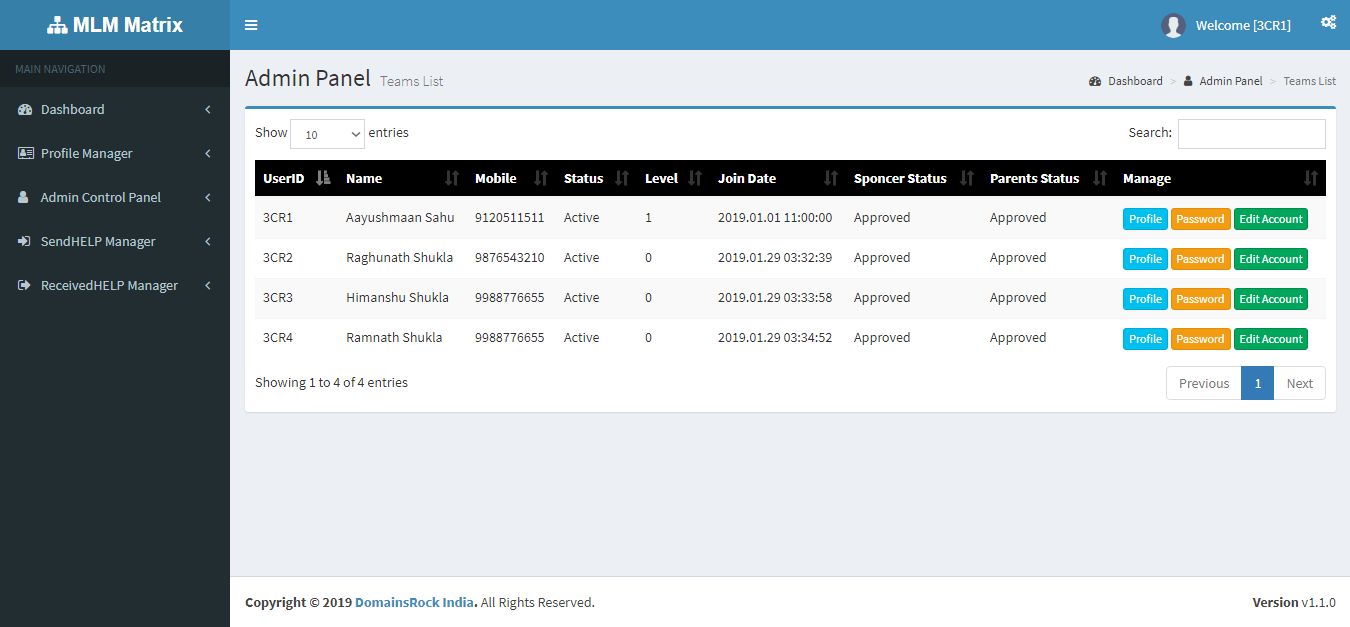The width and height of the screenshot is (1350, 627).
Task: Click the hamburger sidebar toggle icon
Action: 251,25
